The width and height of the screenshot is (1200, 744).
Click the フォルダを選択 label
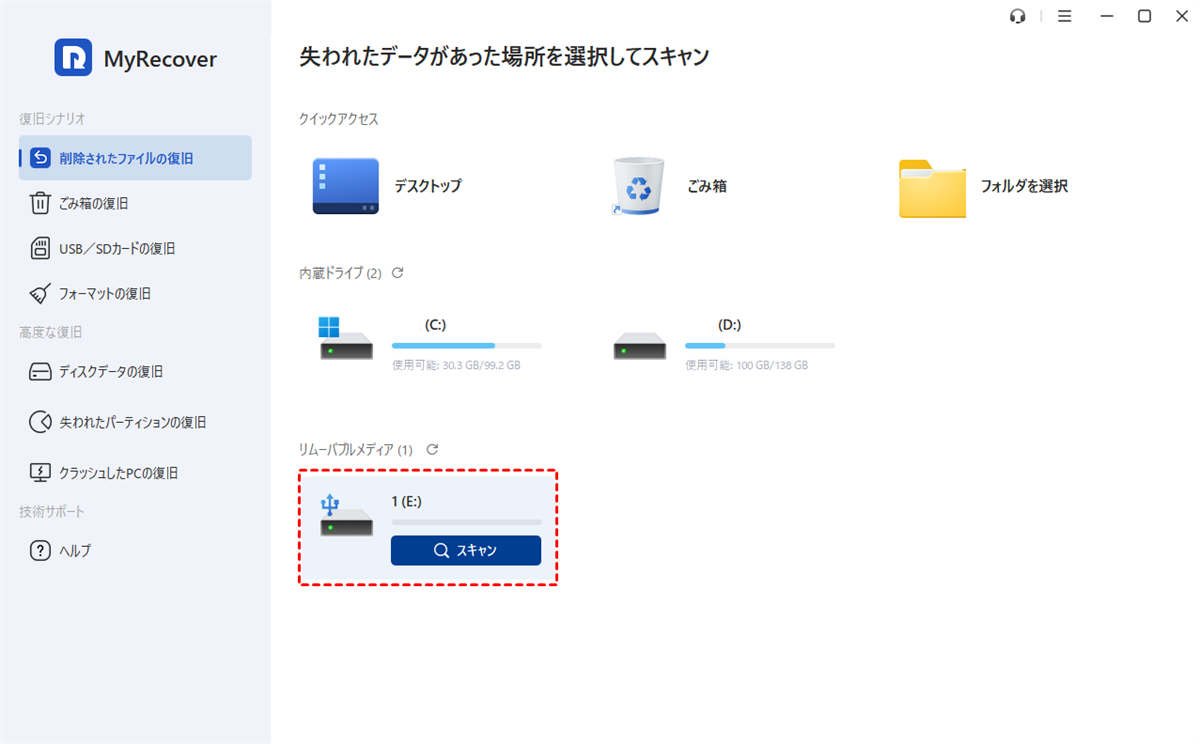click(1024, 186)
